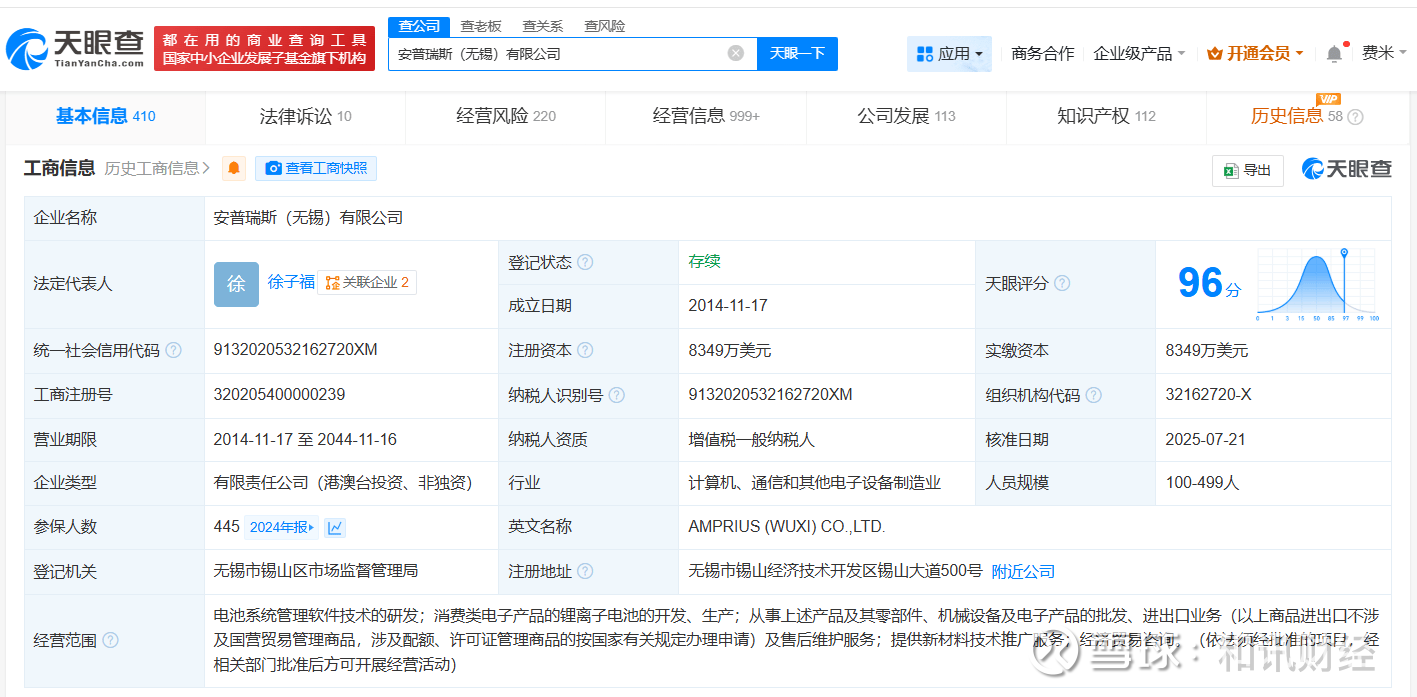
Task: Open the 费米 user menu
Action: 1384,53
